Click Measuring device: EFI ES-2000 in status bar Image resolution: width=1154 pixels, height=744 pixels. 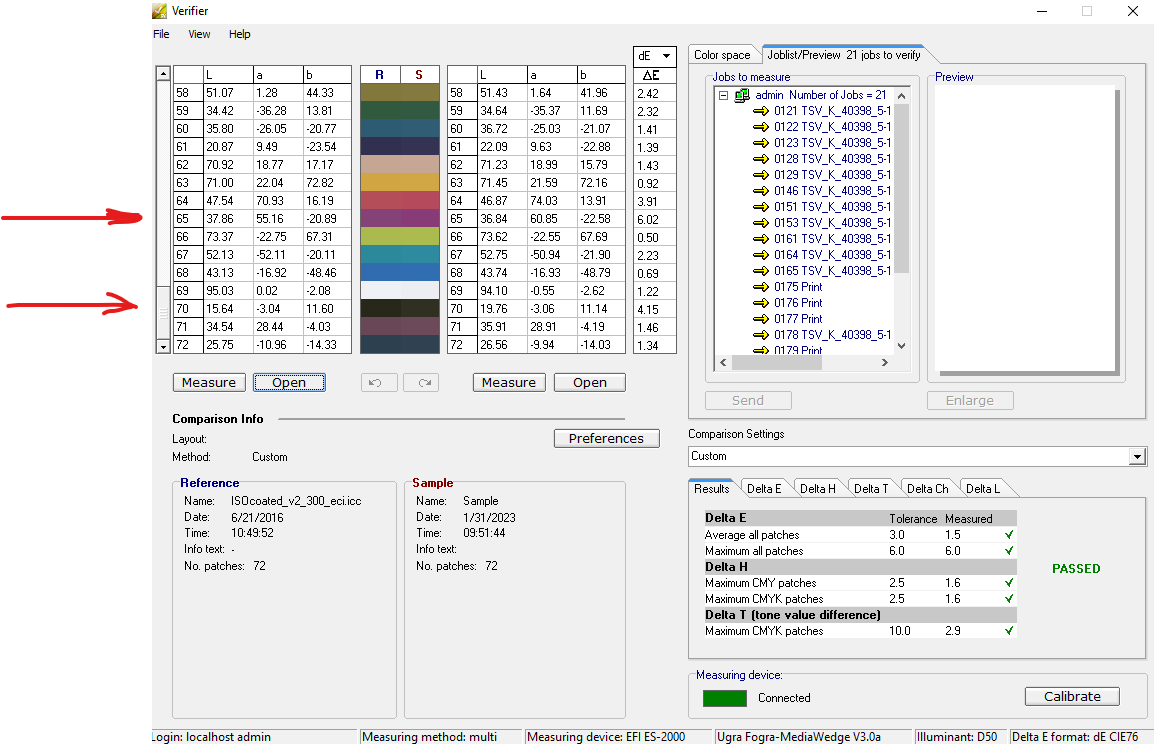coord(606,737)
